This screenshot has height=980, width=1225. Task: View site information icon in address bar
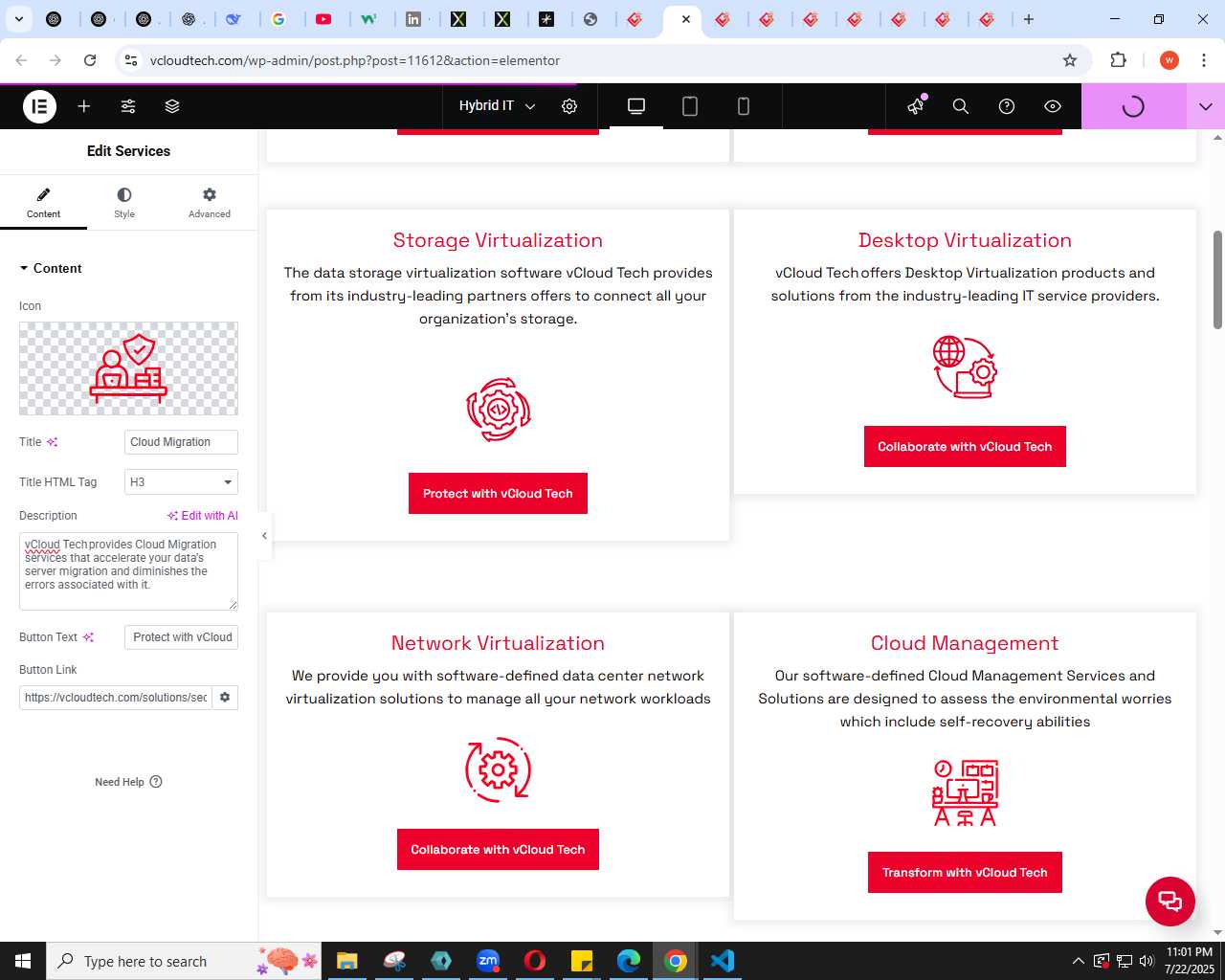[131, 60]
